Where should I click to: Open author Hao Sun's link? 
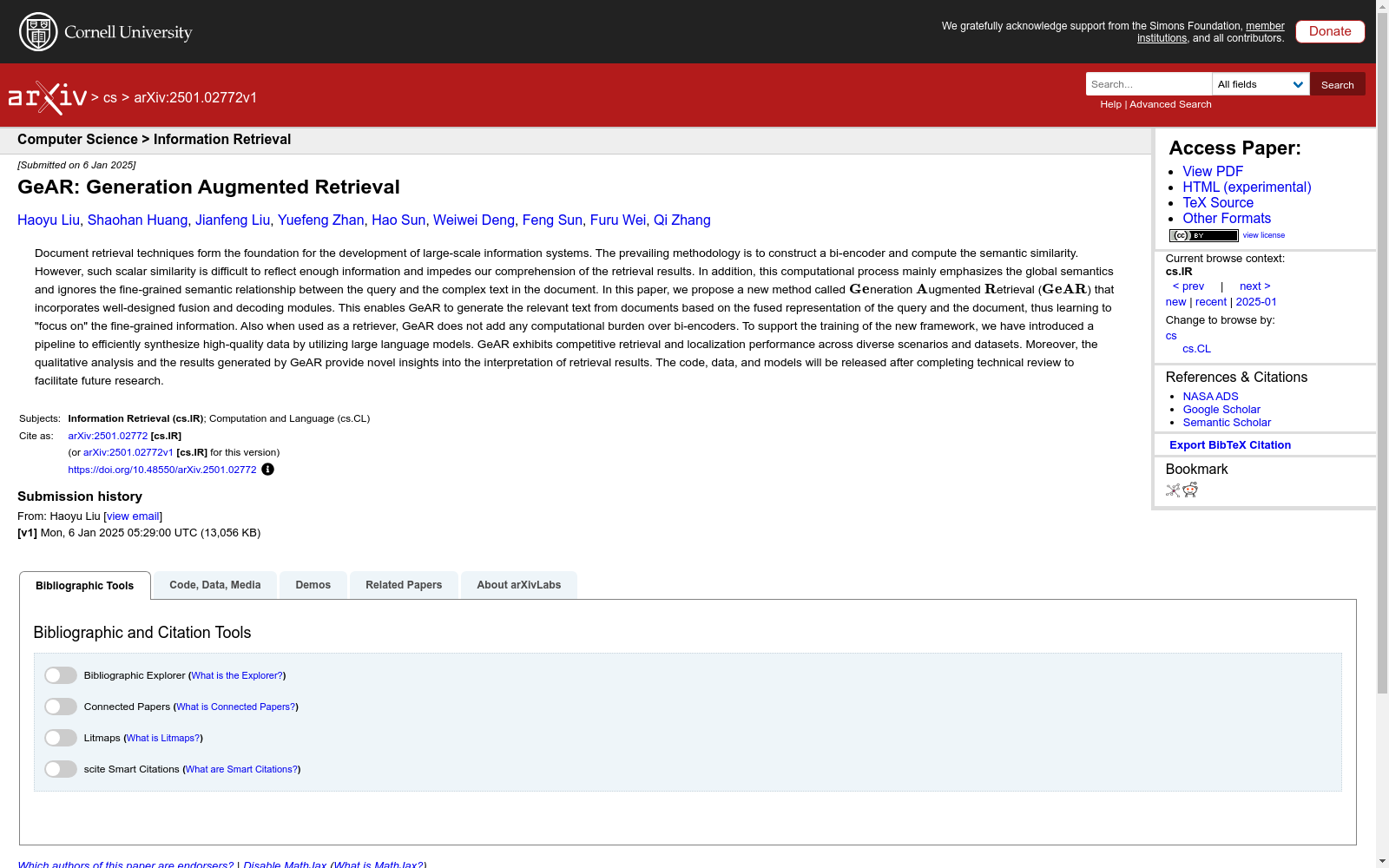(x=398, y=220)
